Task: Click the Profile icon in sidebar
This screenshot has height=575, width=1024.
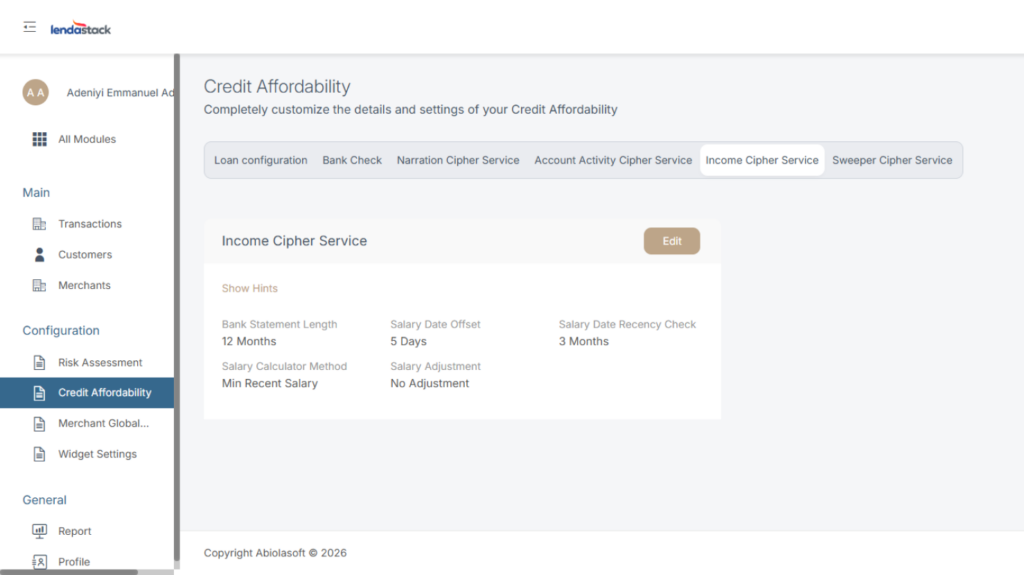Action: click(x=40, y=561)
